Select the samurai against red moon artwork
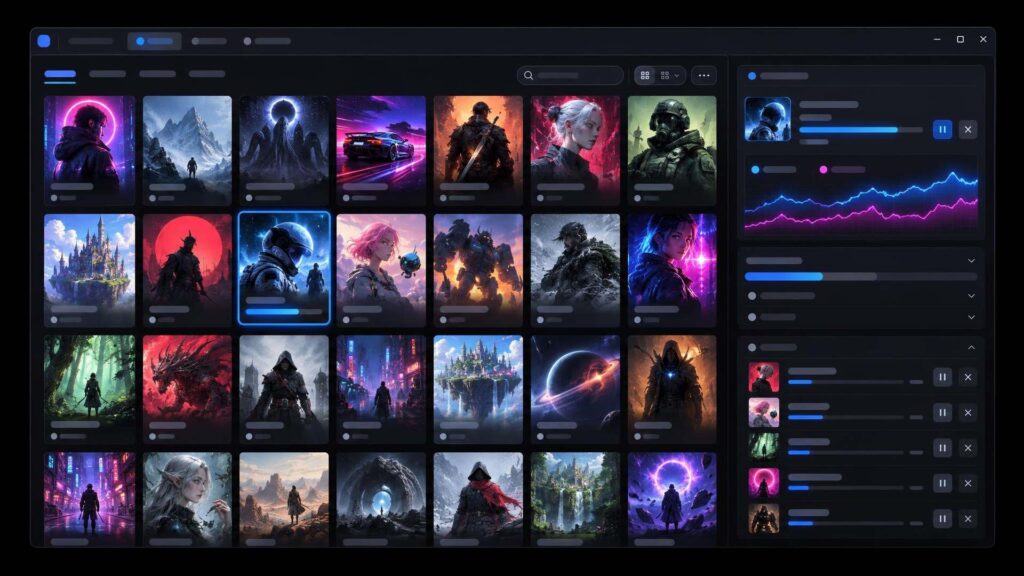 tap(187, 270)
